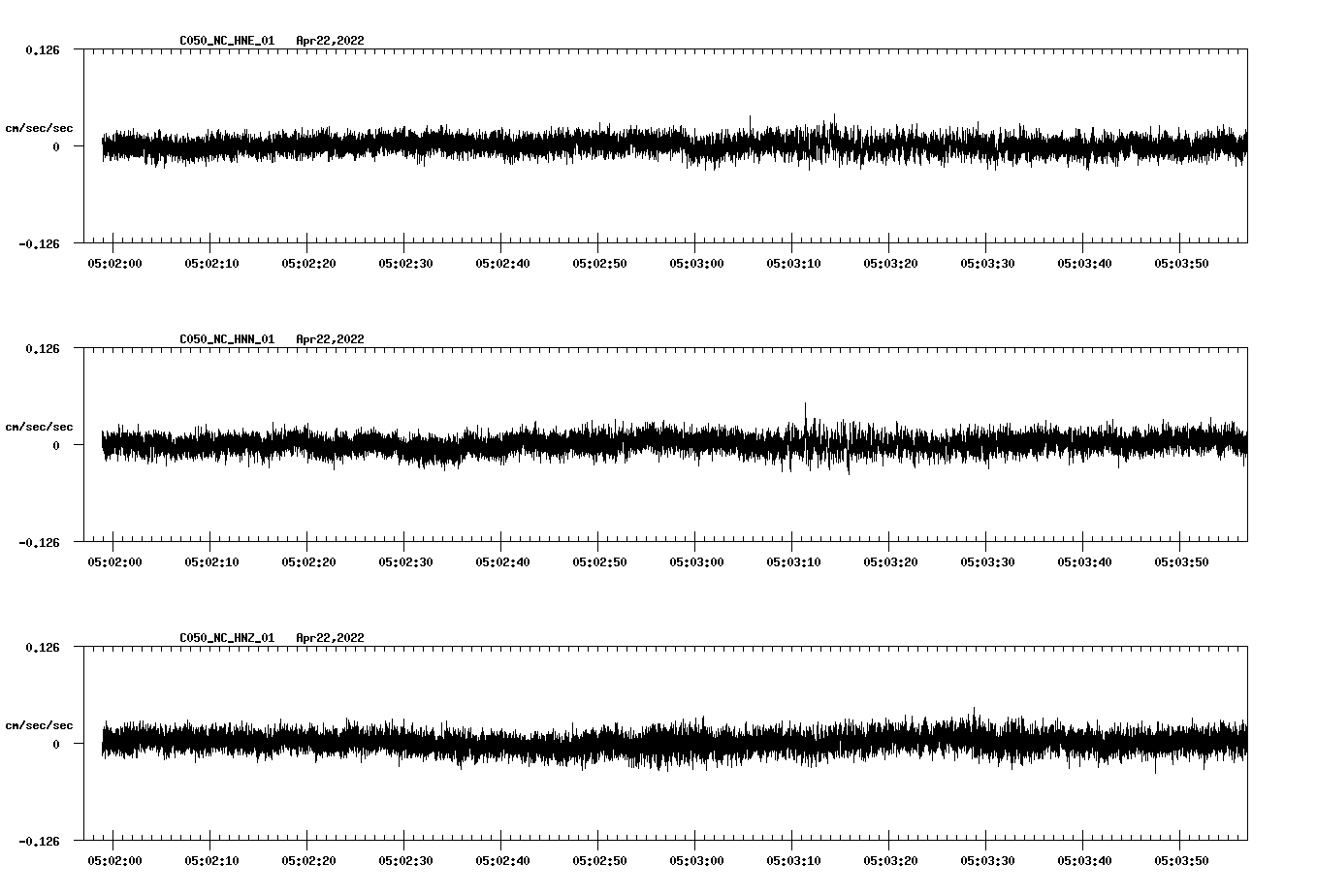Screen dimensions: 1317x896
Task: Click the zero baseline label on the HNE axis
Action: pyautogui.click(x=56, y=146)
